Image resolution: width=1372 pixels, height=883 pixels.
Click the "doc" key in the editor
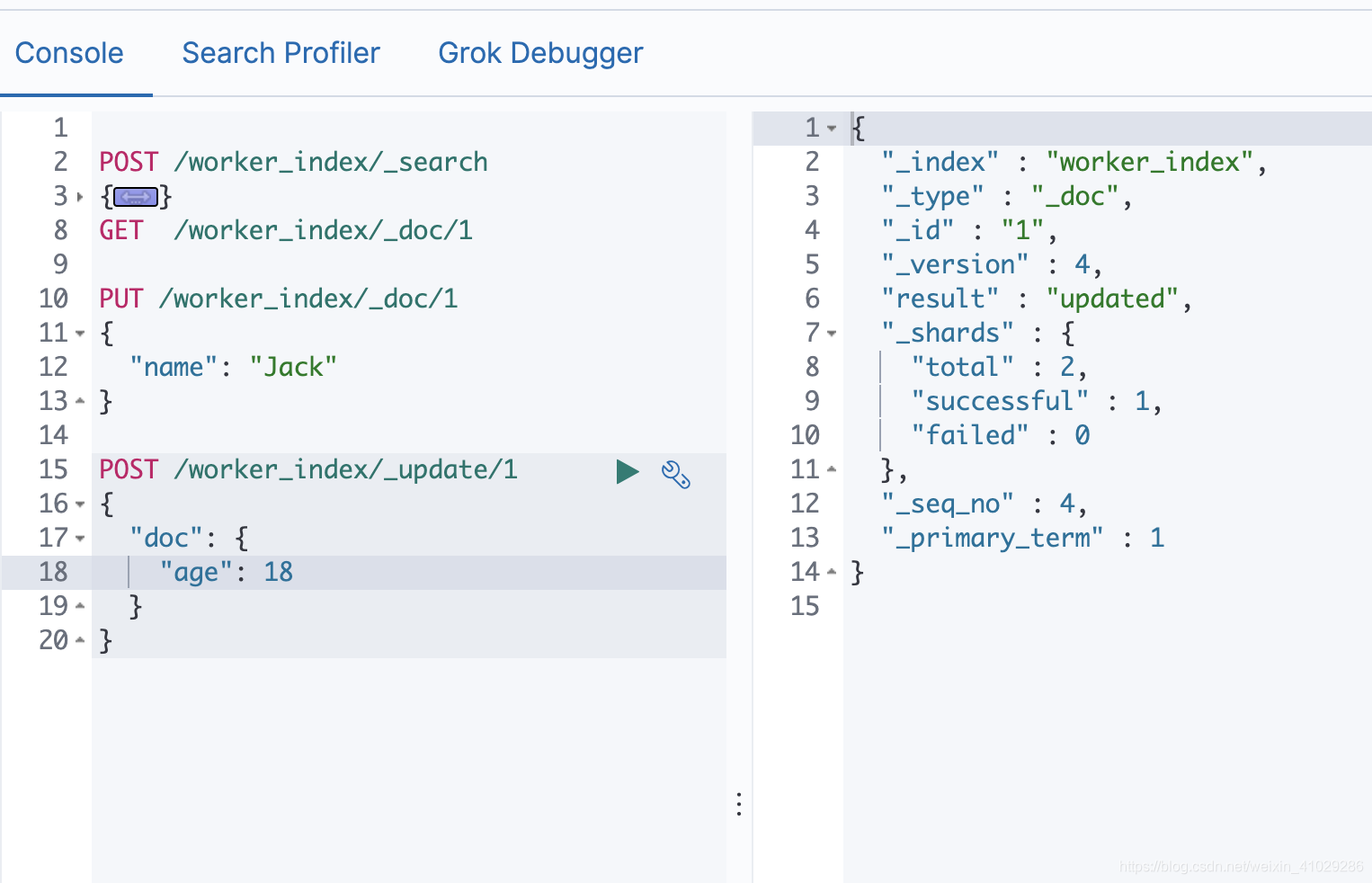tap(166, 538)
